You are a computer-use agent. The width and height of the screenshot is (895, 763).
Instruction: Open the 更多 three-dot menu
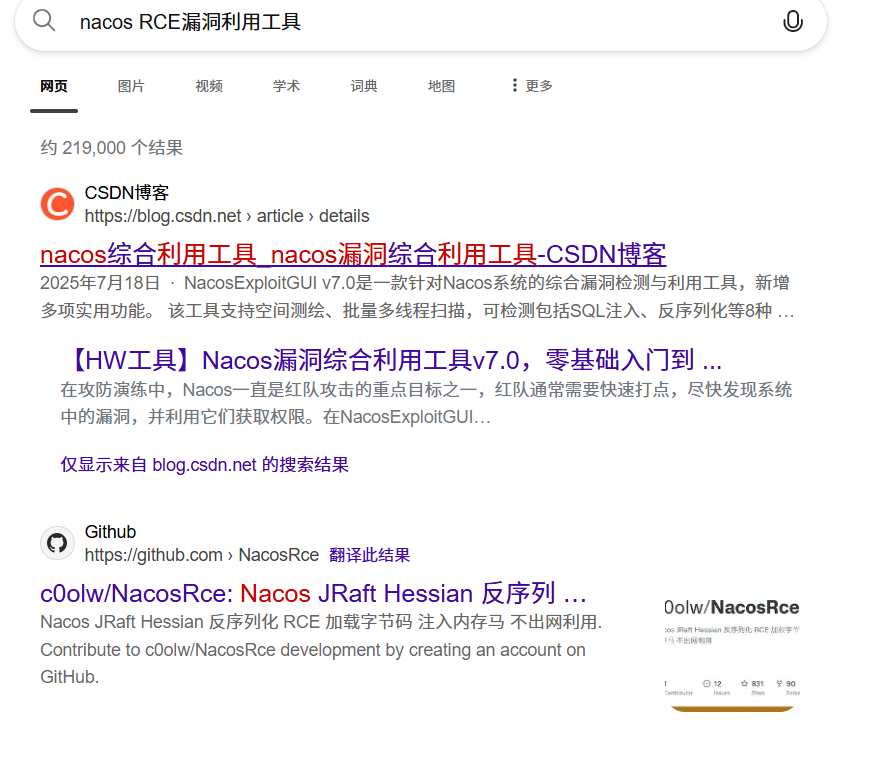pyautogui.click(x=532, y=86)
